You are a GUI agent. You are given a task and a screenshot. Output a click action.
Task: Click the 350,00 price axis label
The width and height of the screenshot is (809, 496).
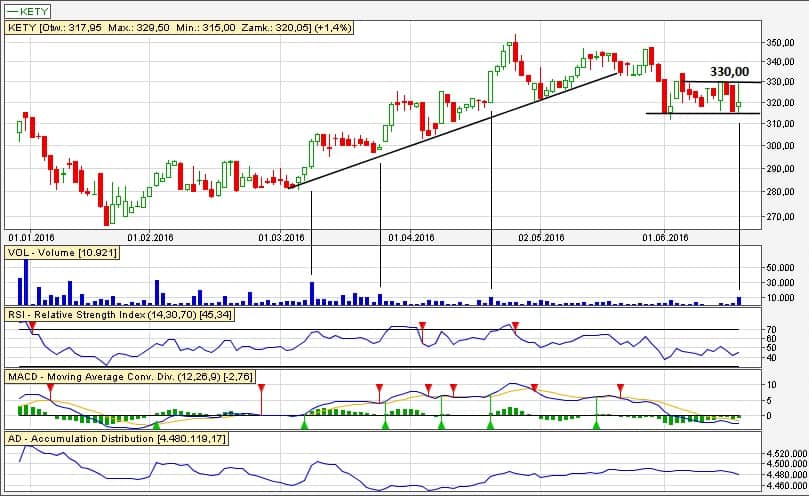coord(781,43)
